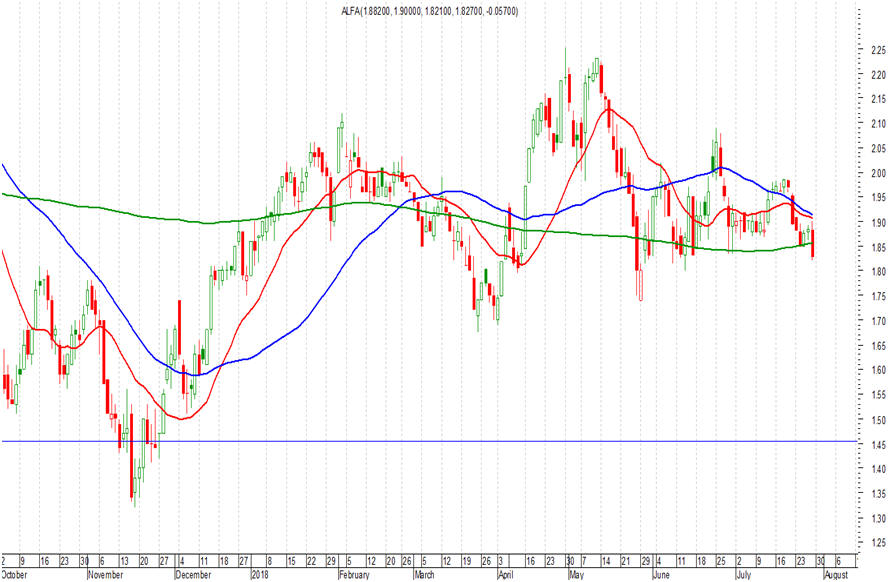Select the 1.95 price axis label

(x=878, y=198)
